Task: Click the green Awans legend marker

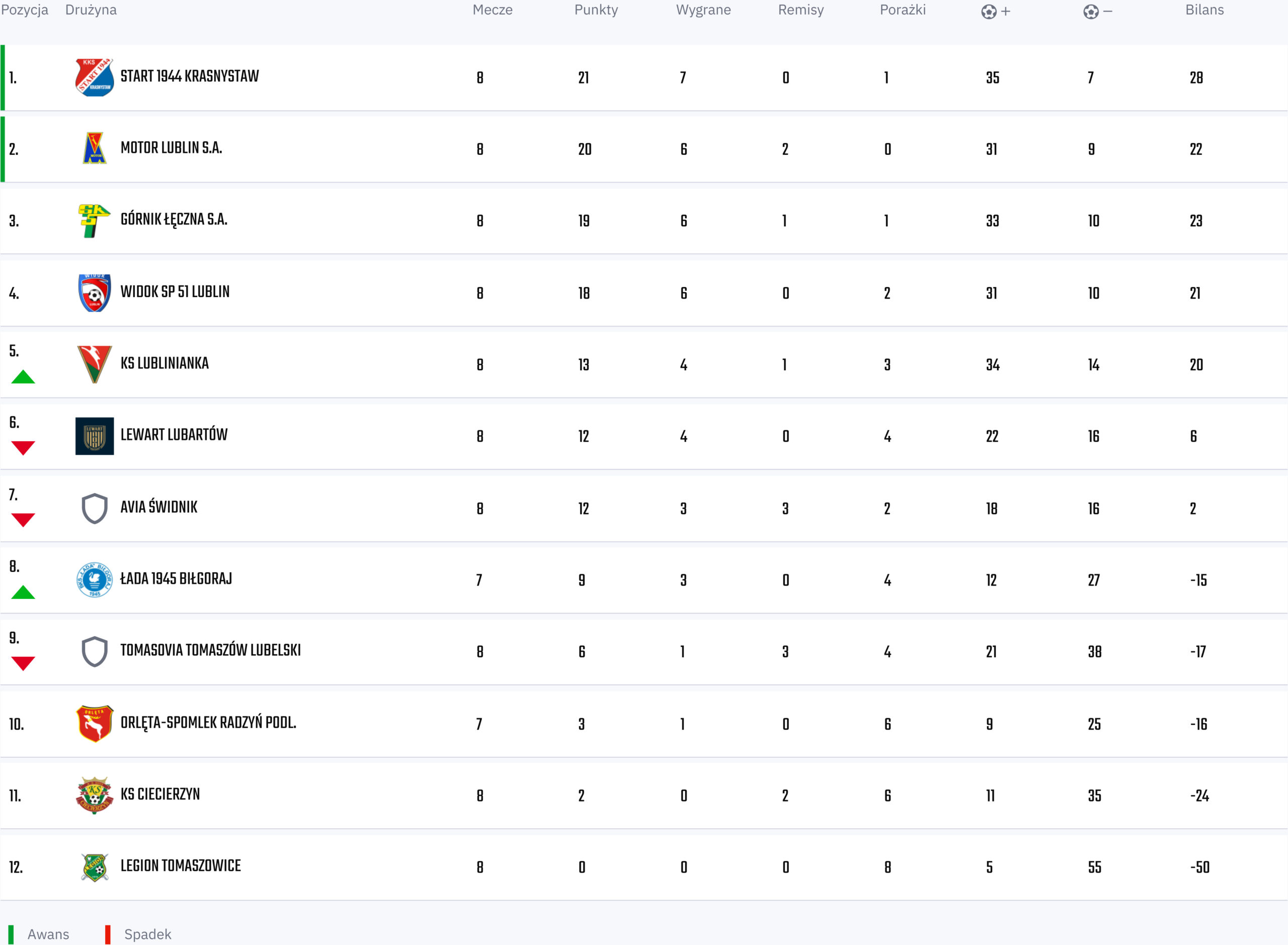Action: 11,934
